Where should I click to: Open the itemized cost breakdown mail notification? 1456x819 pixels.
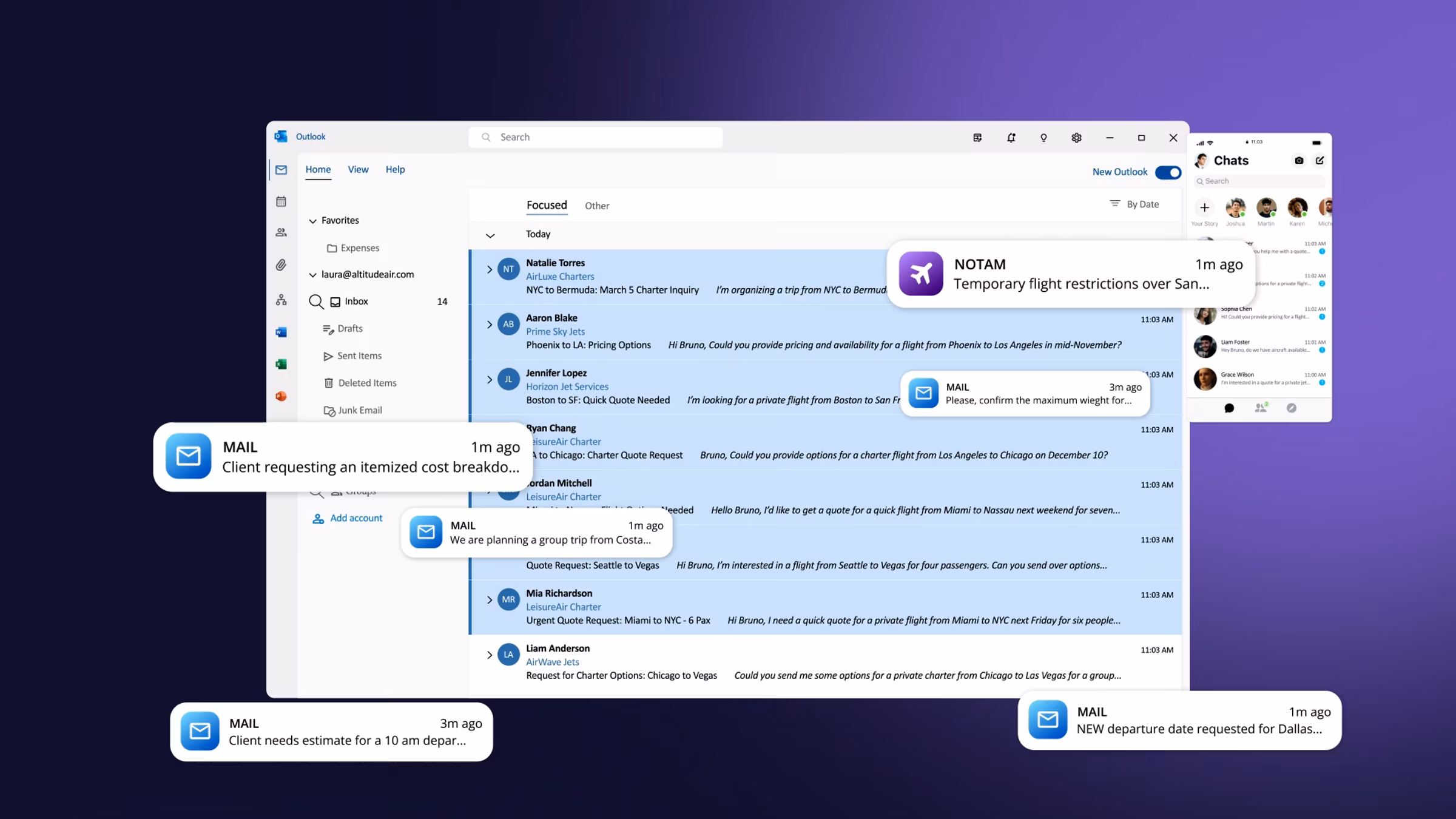[x=343, y=457]
